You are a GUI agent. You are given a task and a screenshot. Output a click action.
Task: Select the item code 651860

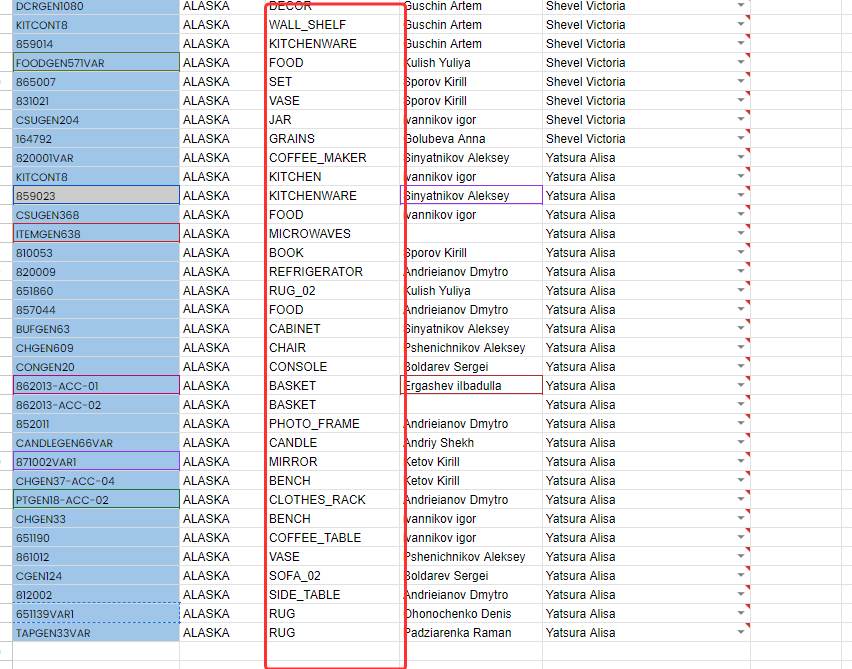pyautogui.click(x=96, y=291)
